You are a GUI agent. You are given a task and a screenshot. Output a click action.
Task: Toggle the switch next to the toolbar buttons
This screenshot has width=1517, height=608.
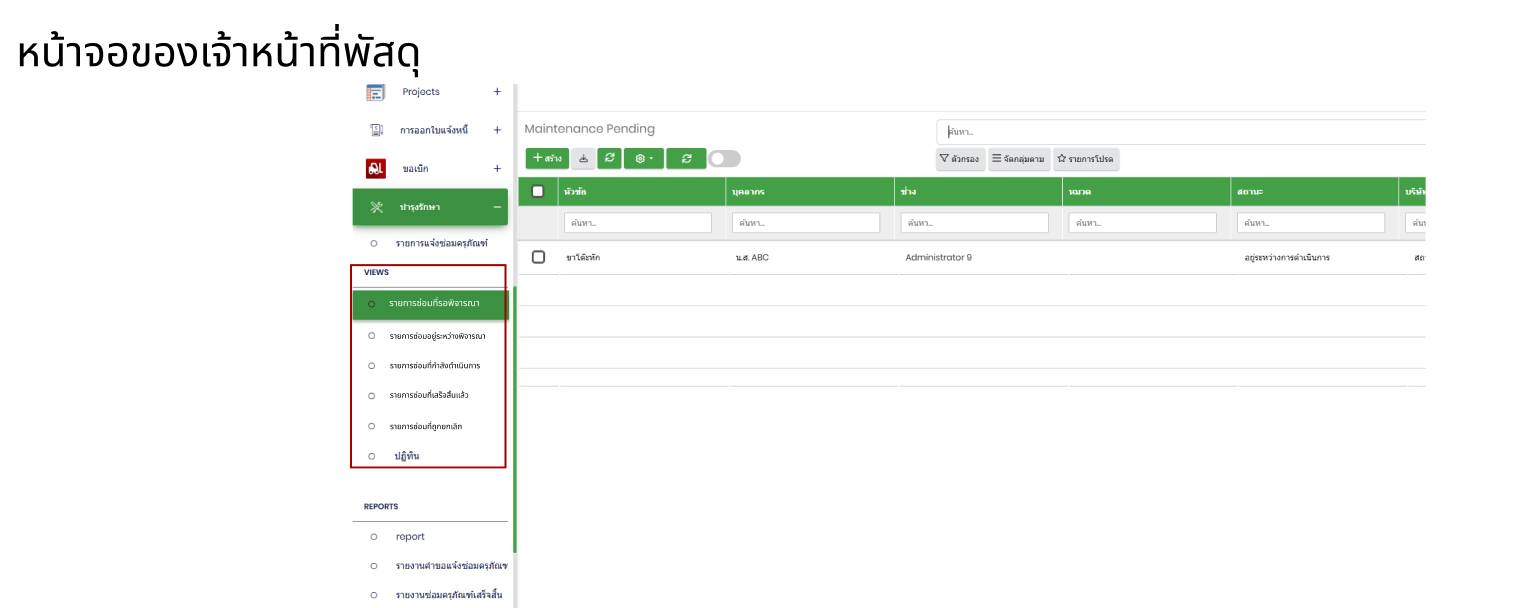(724, 158)
